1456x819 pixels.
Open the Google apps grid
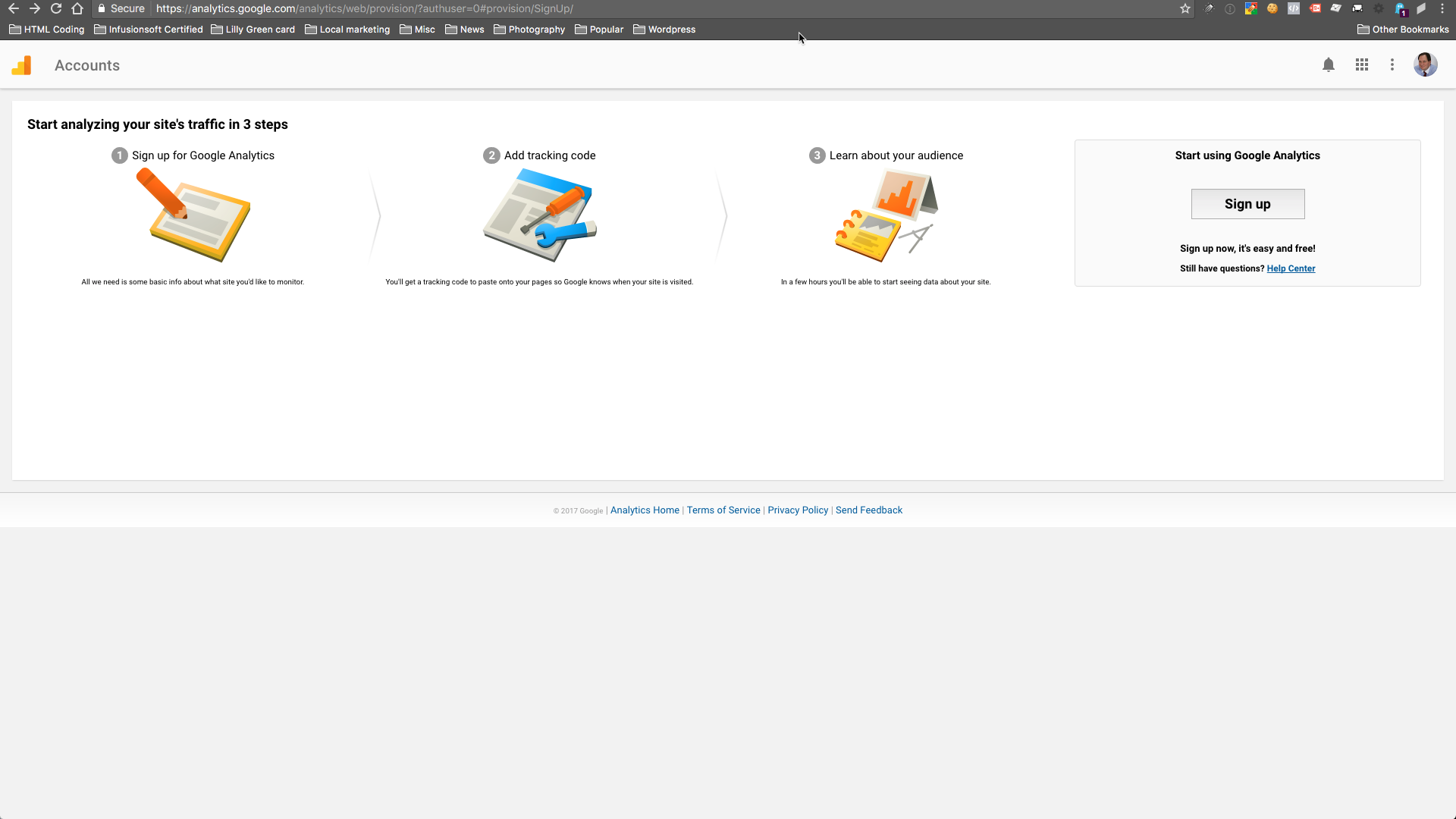[x=1362, y=65]
